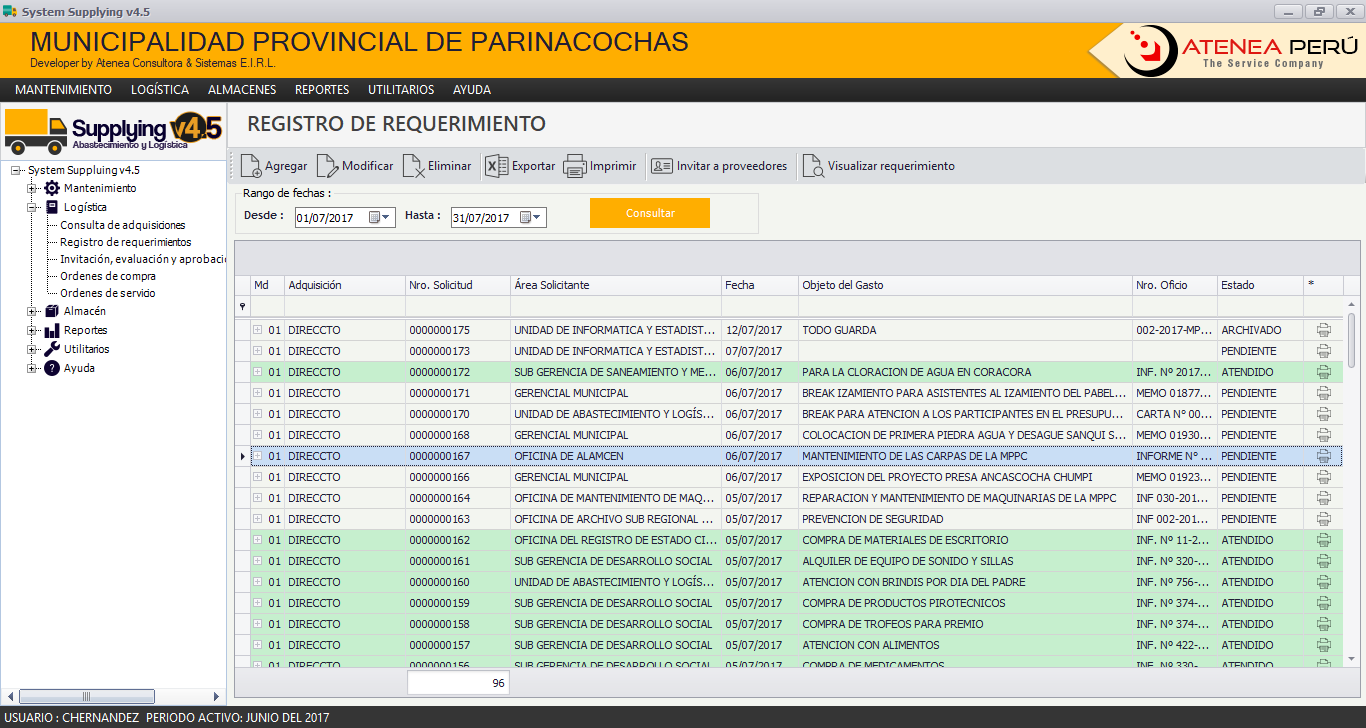Open Visualizar requerimiento from the toolbar
The image size is (1366, 728).
click(x=813, y=166)
